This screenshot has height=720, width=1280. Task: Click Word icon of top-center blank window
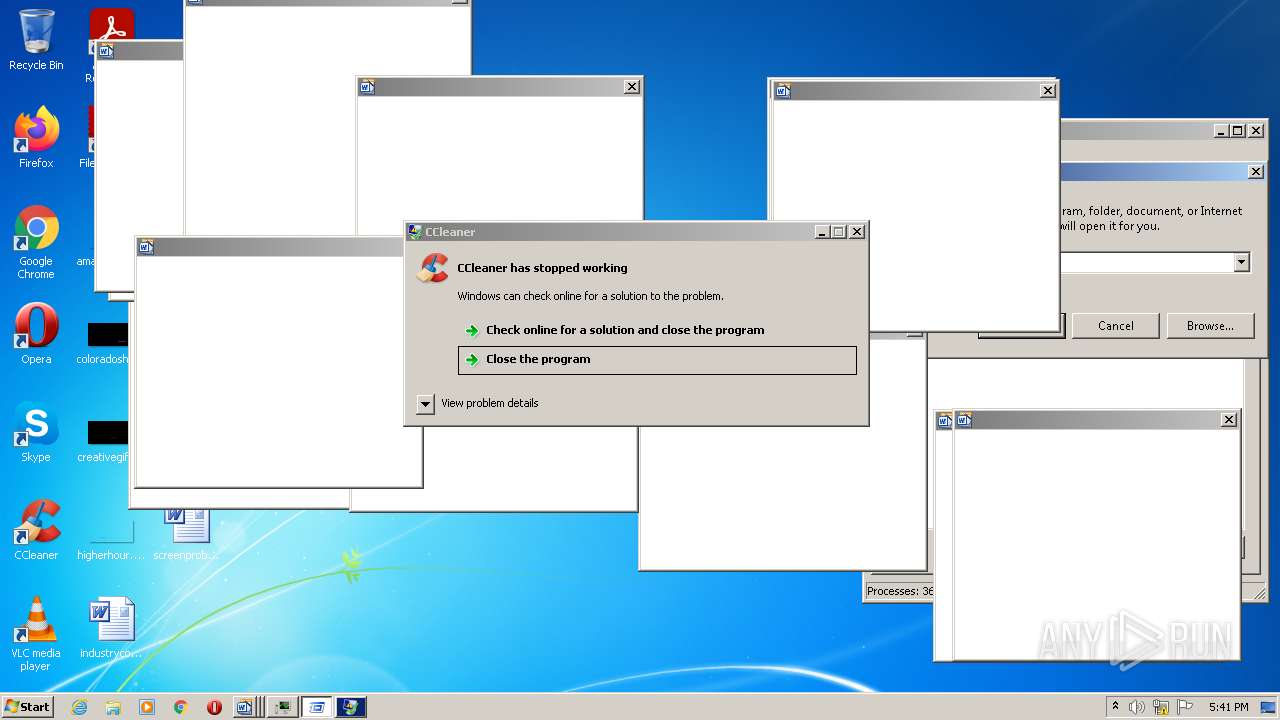(x=367, y=87)
